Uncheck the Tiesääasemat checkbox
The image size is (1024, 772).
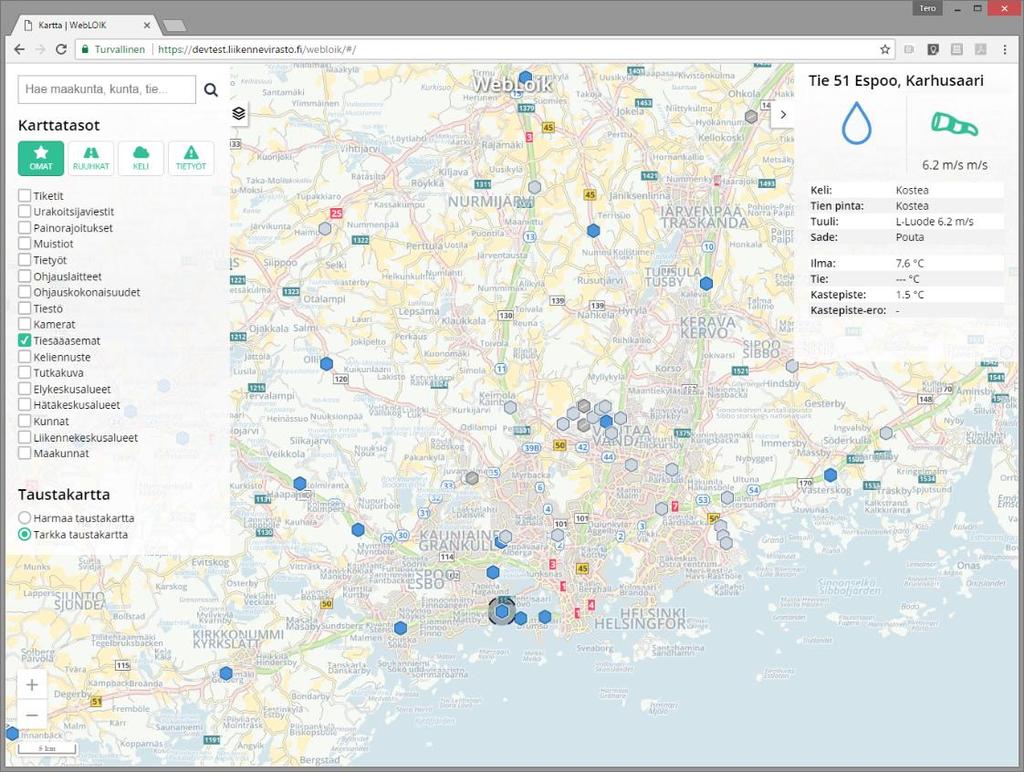click(25, 340)
